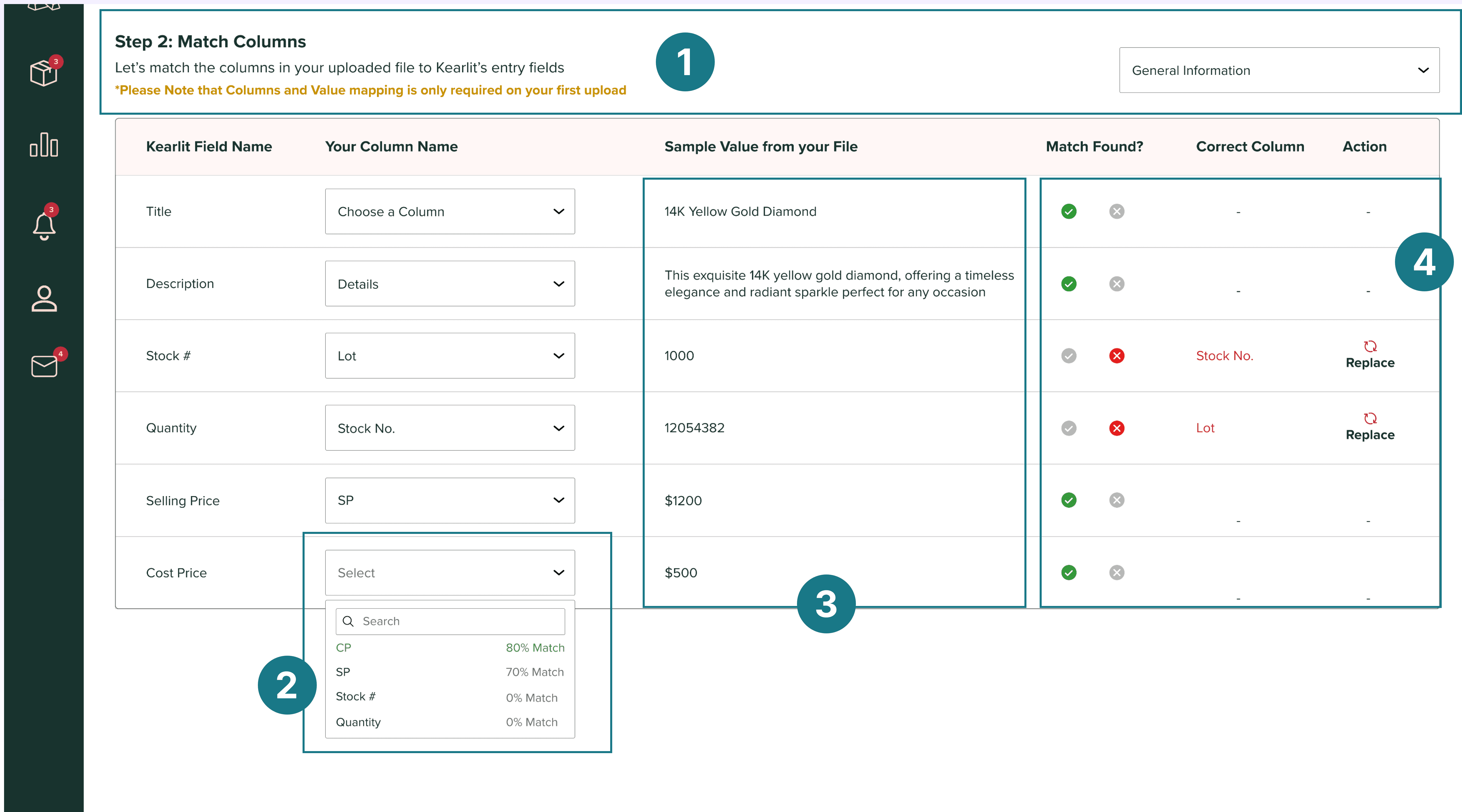This screenshot has height=812, width=1462.
Task: Click the Replace action for Stock # row
Action: [x=1370, y=355]
